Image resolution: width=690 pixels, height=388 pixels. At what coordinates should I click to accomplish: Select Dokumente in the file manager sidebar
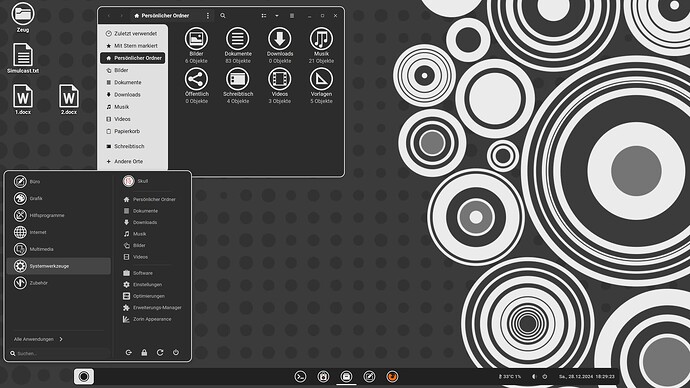pos(132,82)
